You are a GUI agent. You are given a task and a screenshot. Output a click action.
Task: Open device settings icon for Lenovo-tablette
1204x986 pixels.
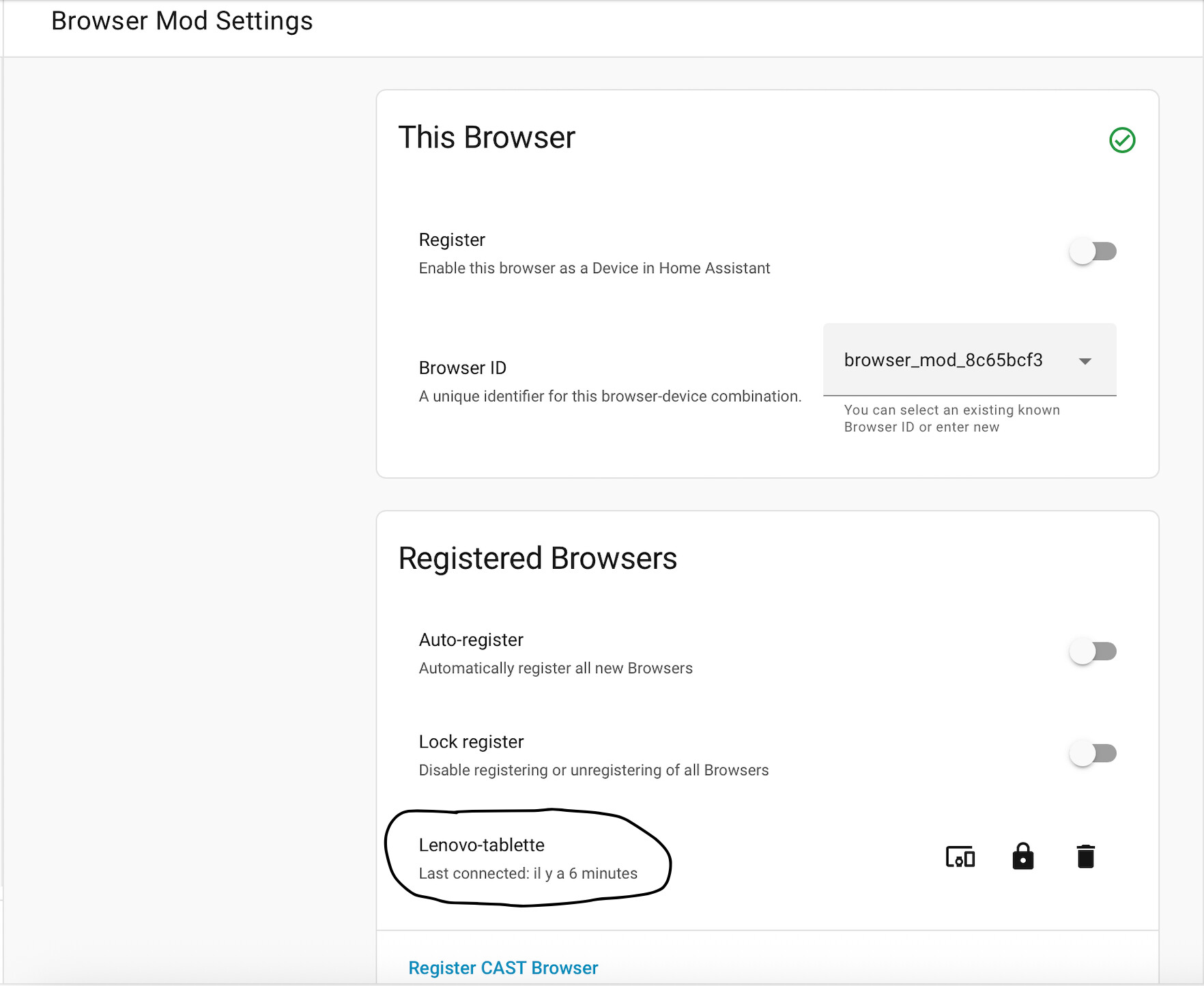tap(960, 856)
